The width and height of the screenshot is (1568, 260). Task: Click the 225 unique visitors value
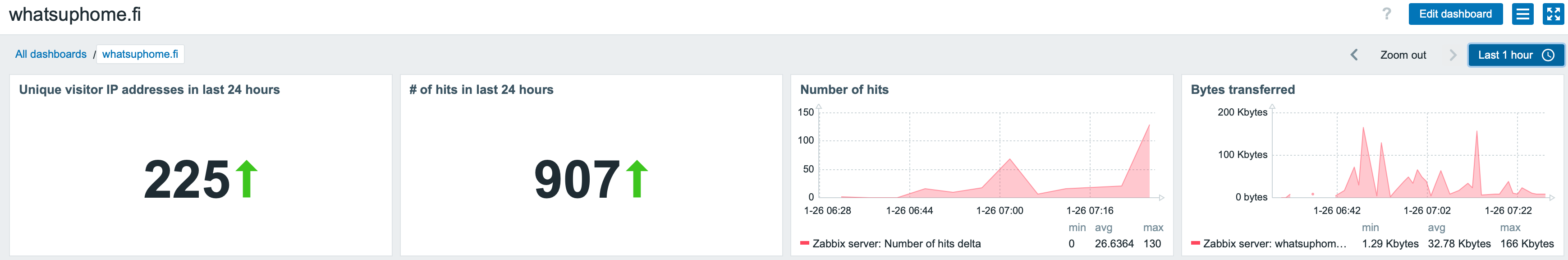(187, 179)
